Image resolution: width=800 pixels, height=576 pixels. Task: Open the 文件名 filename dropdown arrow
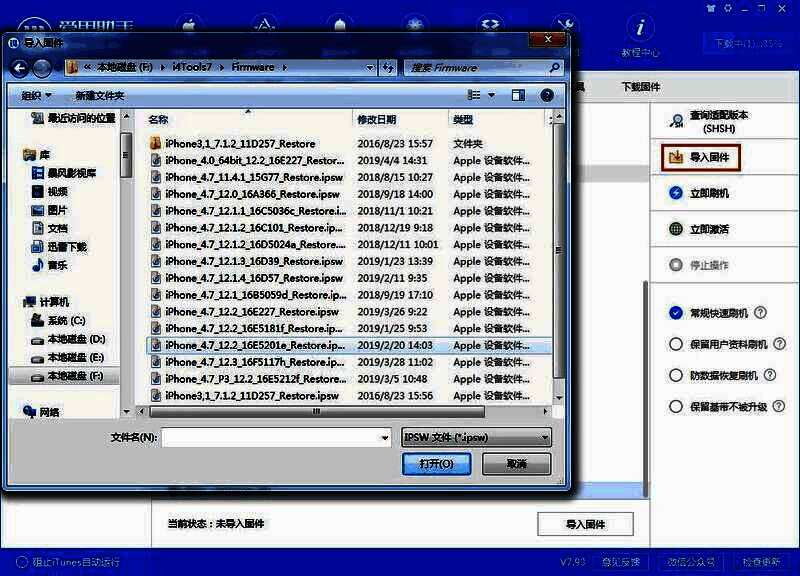click(383, 436)
